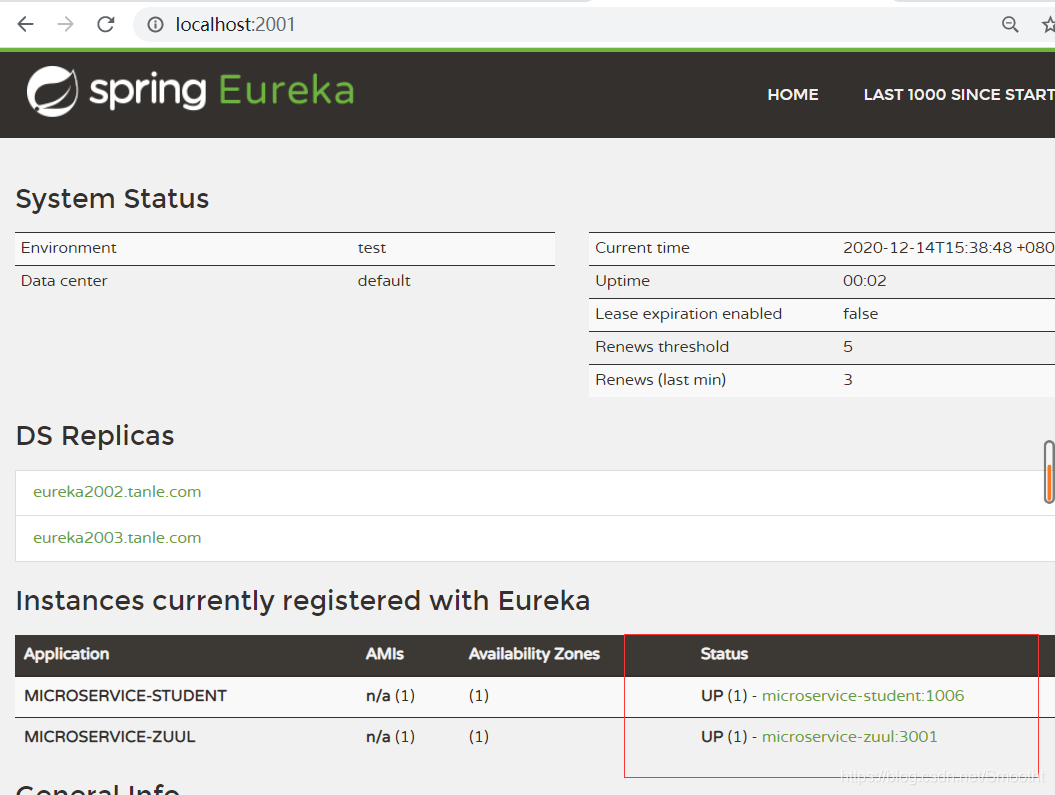This screenshot has height=795, width=1055.
Task: Click the Status column header
Action: click(724, 654)
